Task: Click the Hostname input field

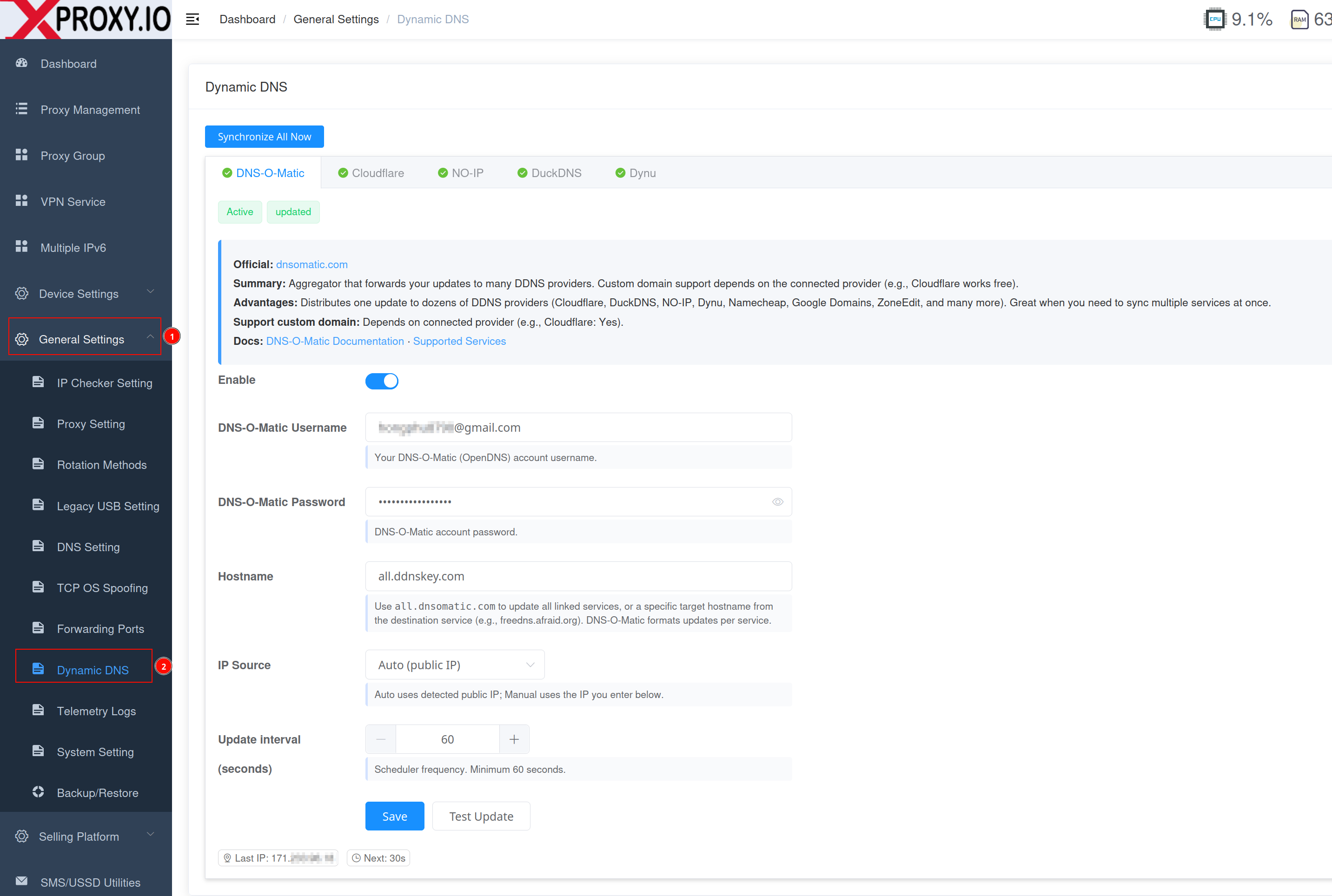Action: click(578, 576)
